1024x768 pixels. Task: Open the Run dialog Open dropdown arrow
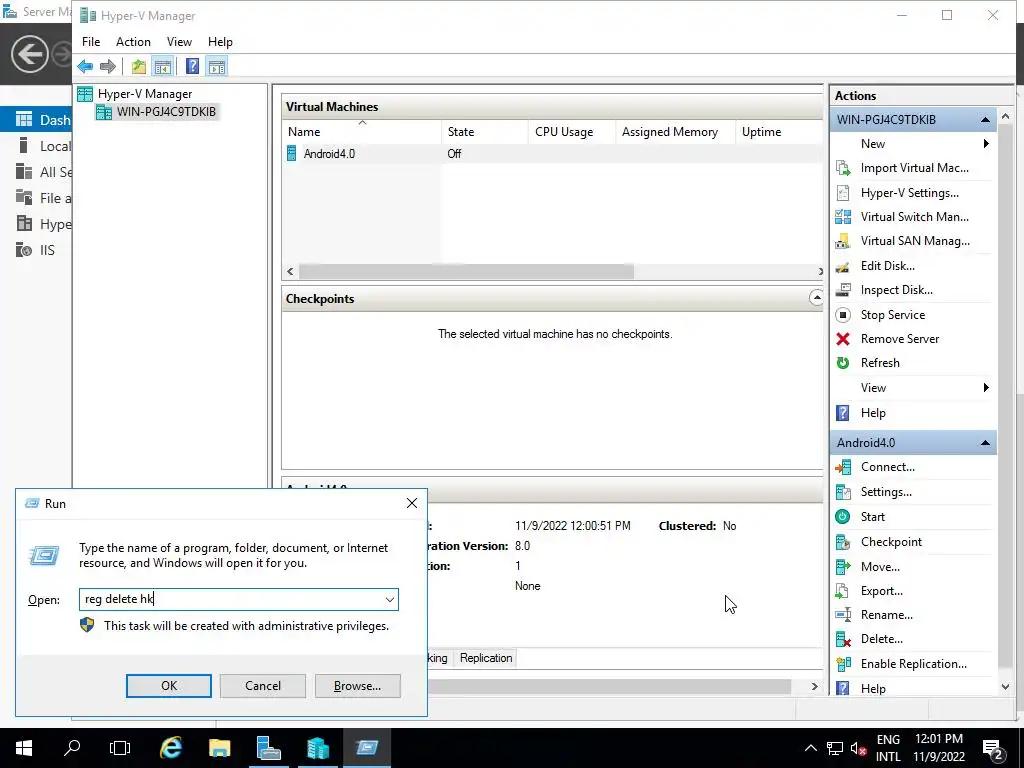[389, 600]
